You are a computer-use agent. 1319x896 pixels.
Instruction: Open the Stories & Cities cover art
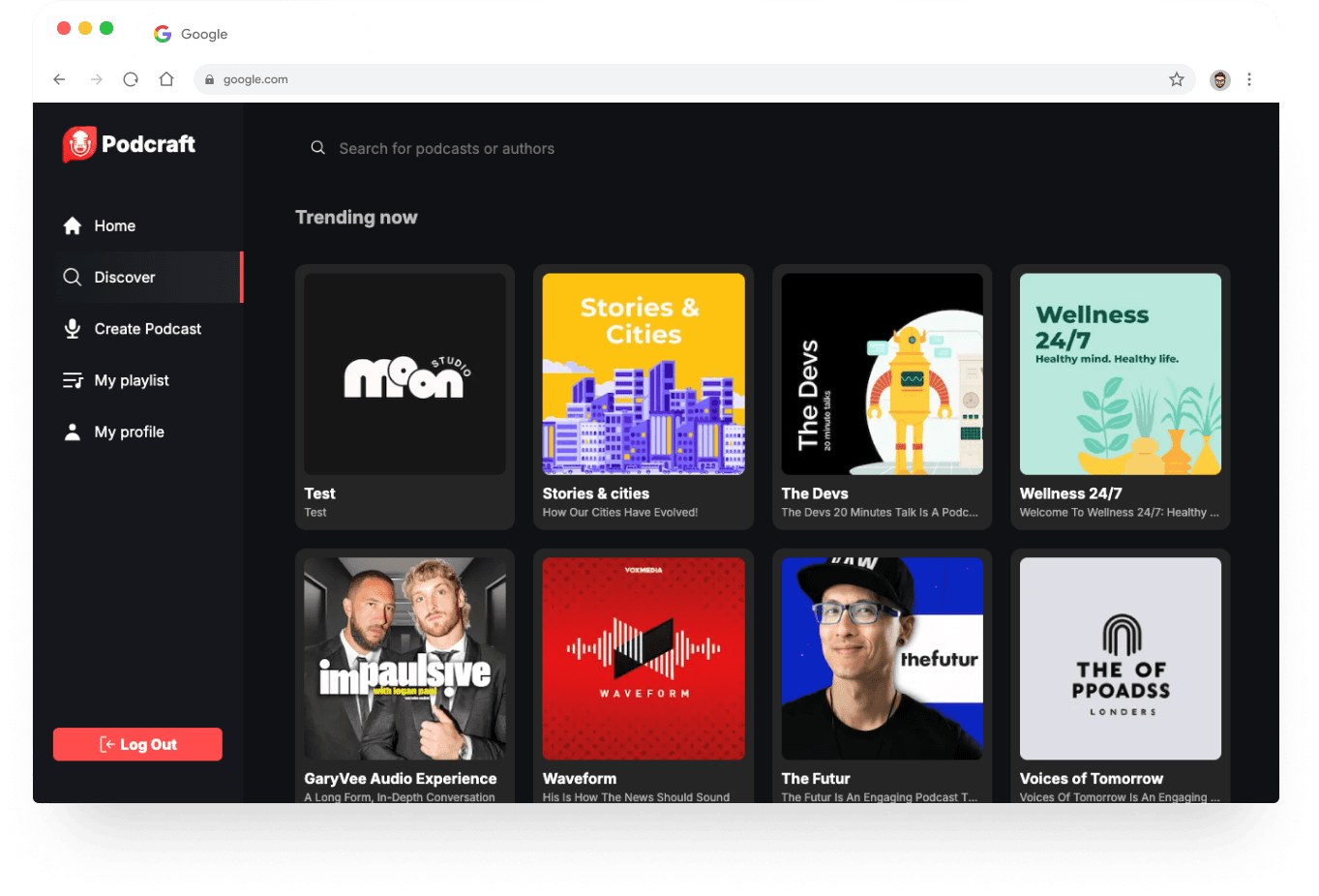[644, 373]
